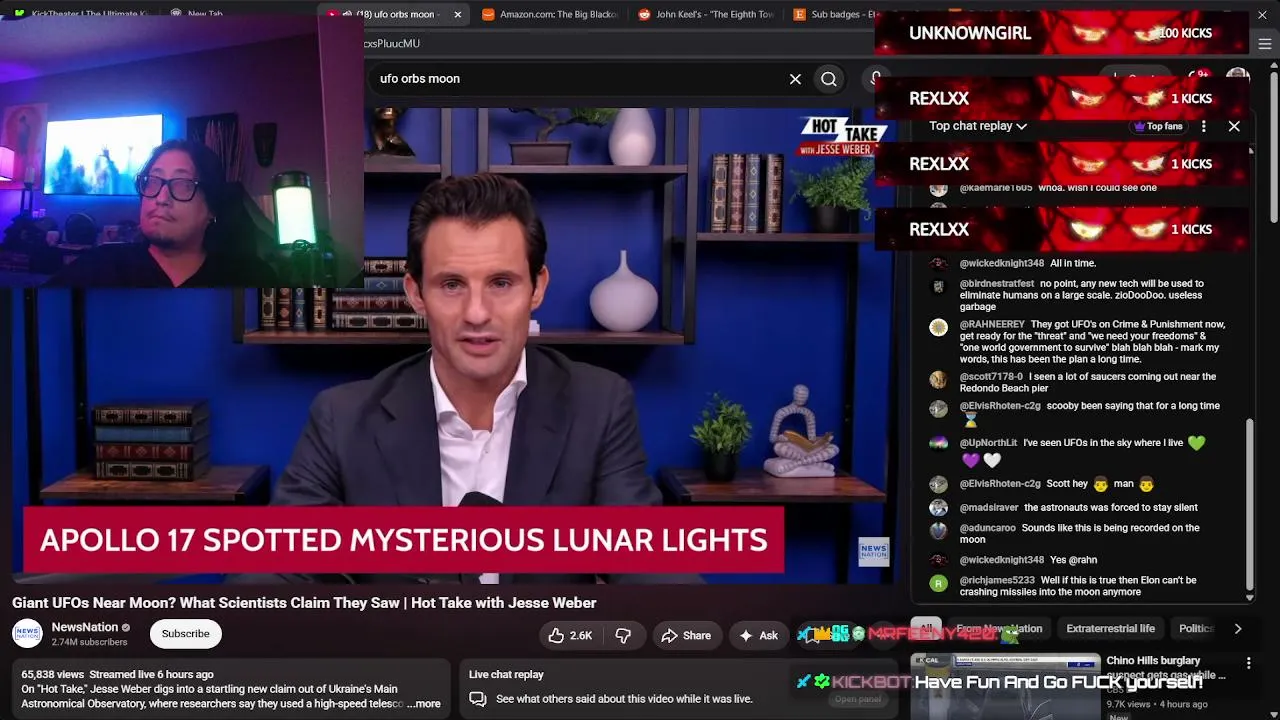Click the page vertical scrollbar thumb
Viewport: 1280px width, 720px height.
click(x=1273, y=150)
